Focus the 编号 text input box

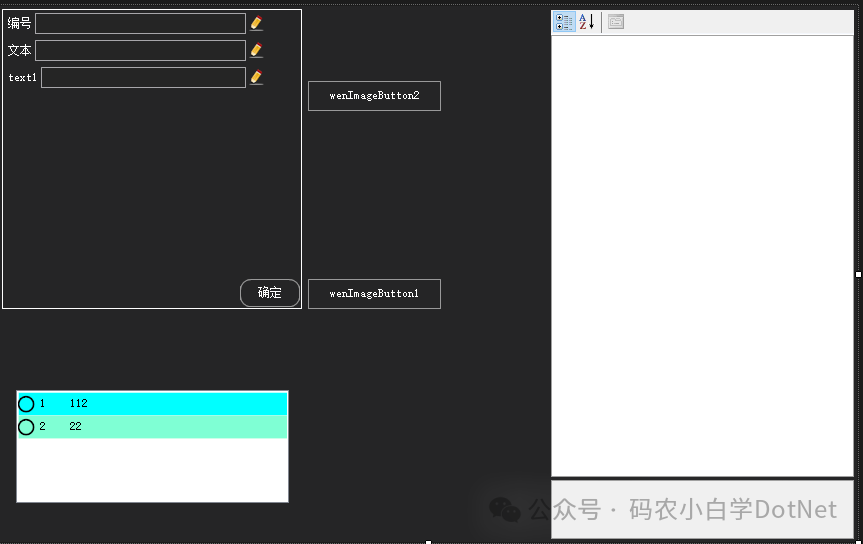point(140,23)
